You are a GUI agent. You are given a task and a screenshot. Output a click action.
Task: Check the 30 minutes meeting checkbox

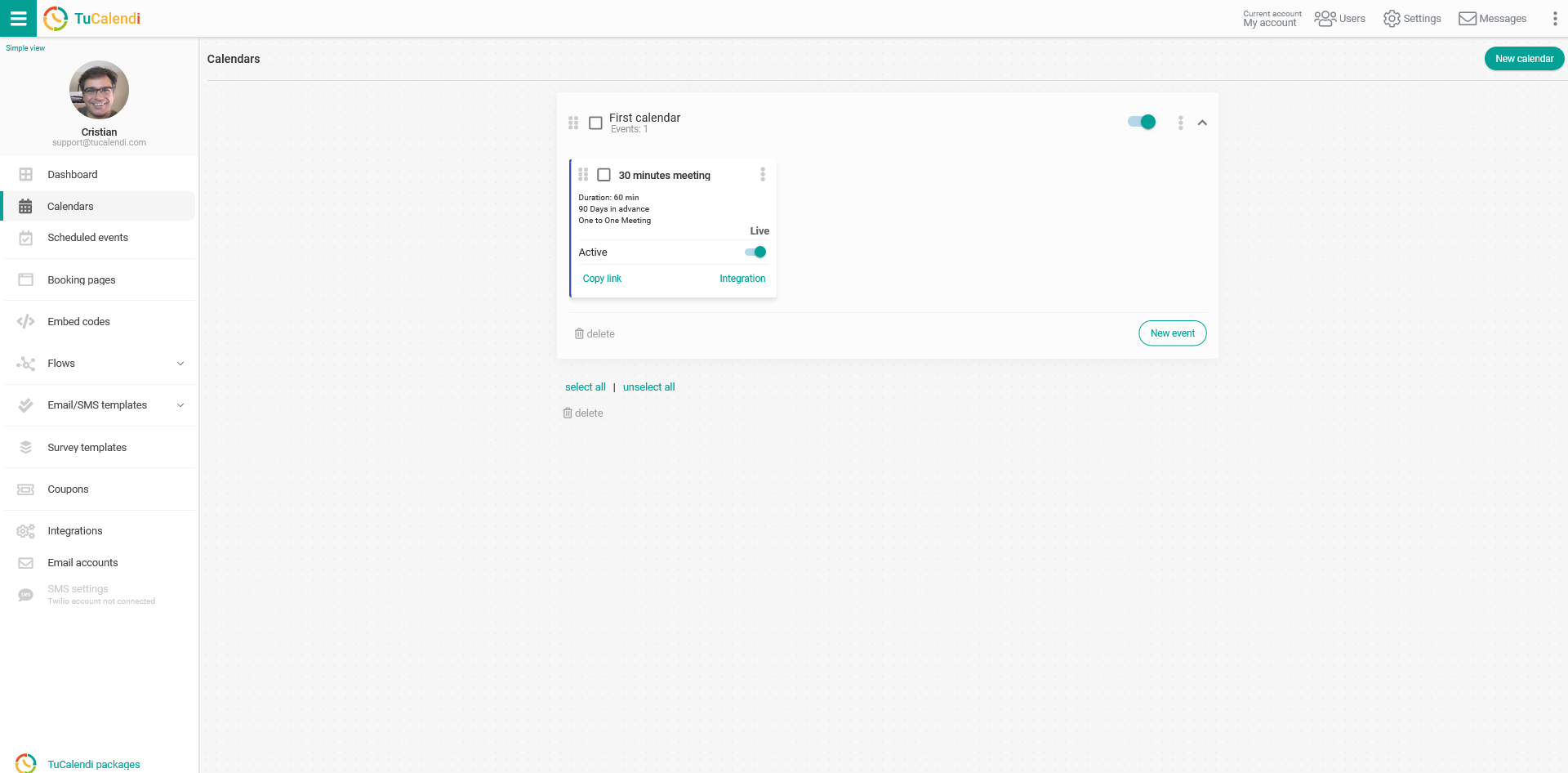click(x=604, y=174)
